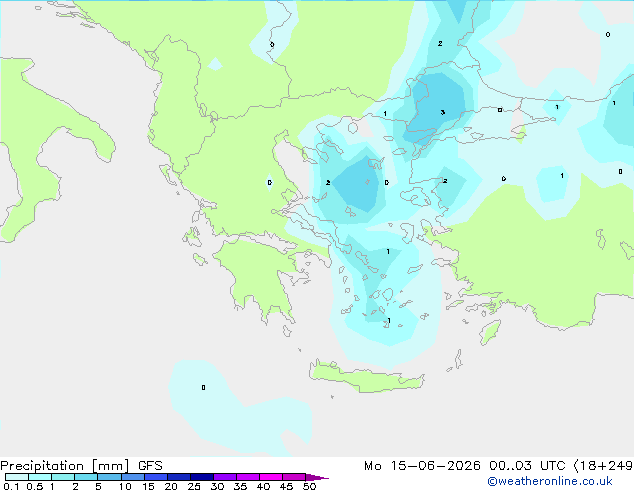Select the legend swatch between 45 and 50
The height and width of the screenshot is (490, 634).
tap(294, 477)
